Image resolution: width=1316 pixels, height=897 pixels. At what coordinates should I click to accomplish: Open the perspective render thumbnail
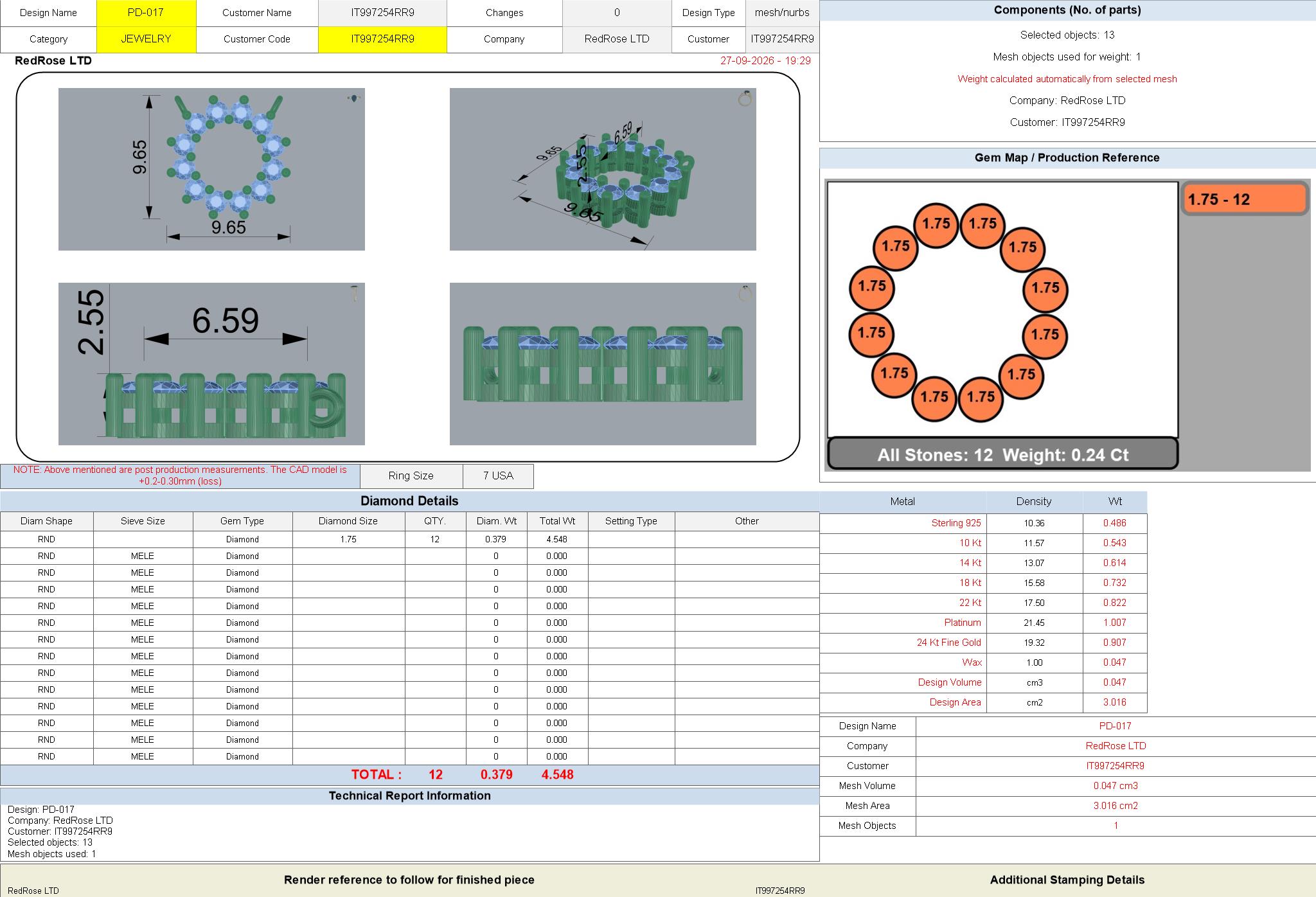(x=603, y=169)
